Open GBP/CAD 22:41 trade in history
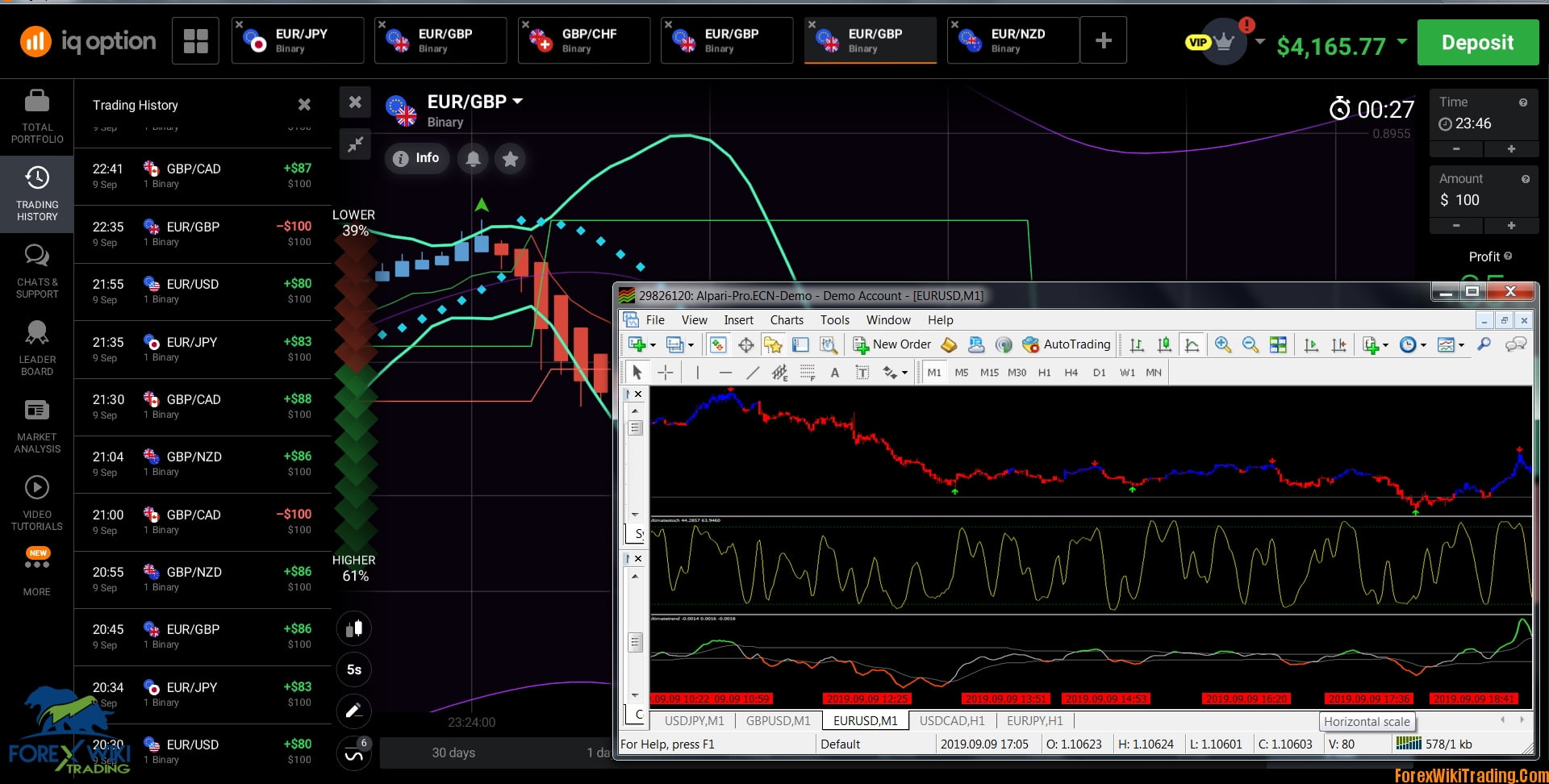The image size is (1549, 784). pyautogui.click(x=202, y=176)
